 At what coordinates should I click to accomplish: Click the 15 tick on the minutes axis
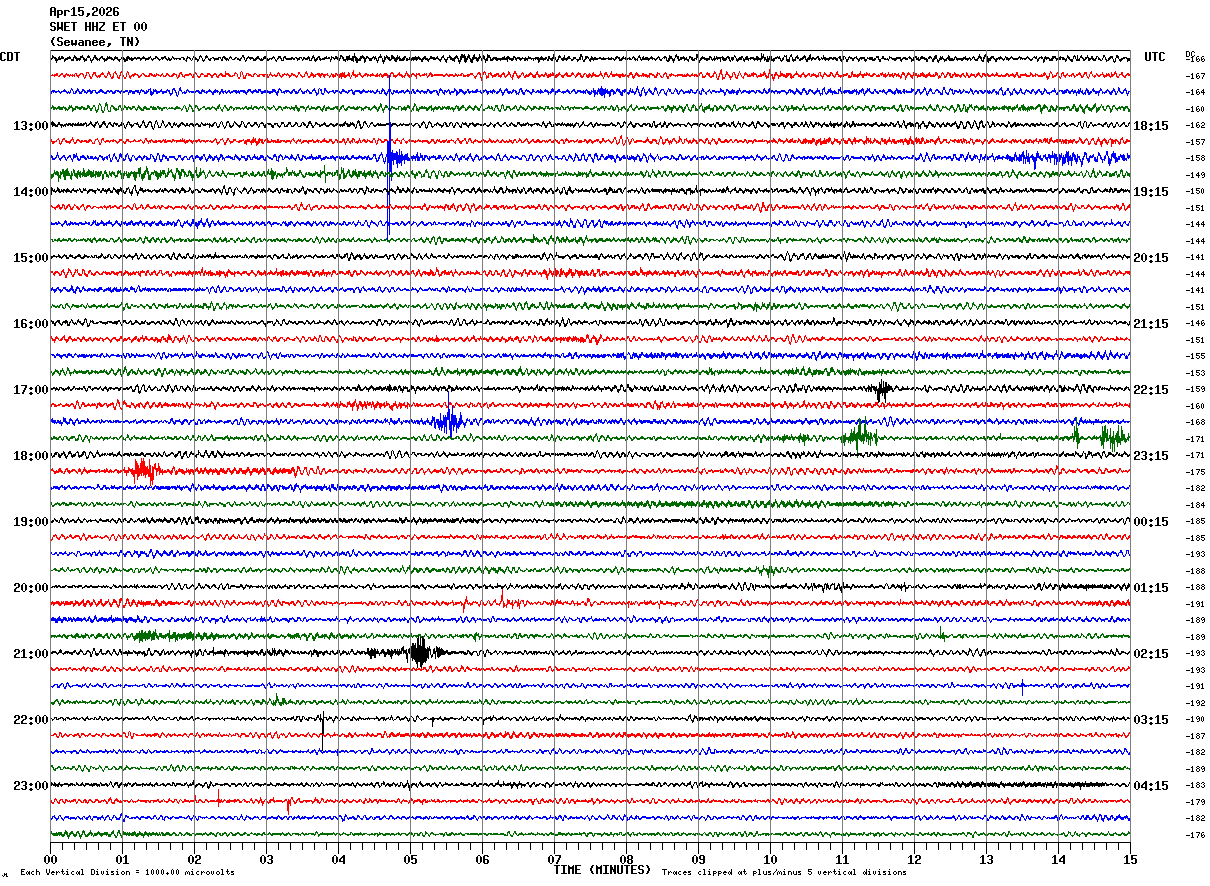pyautogui.click(x=1129, y=859)
